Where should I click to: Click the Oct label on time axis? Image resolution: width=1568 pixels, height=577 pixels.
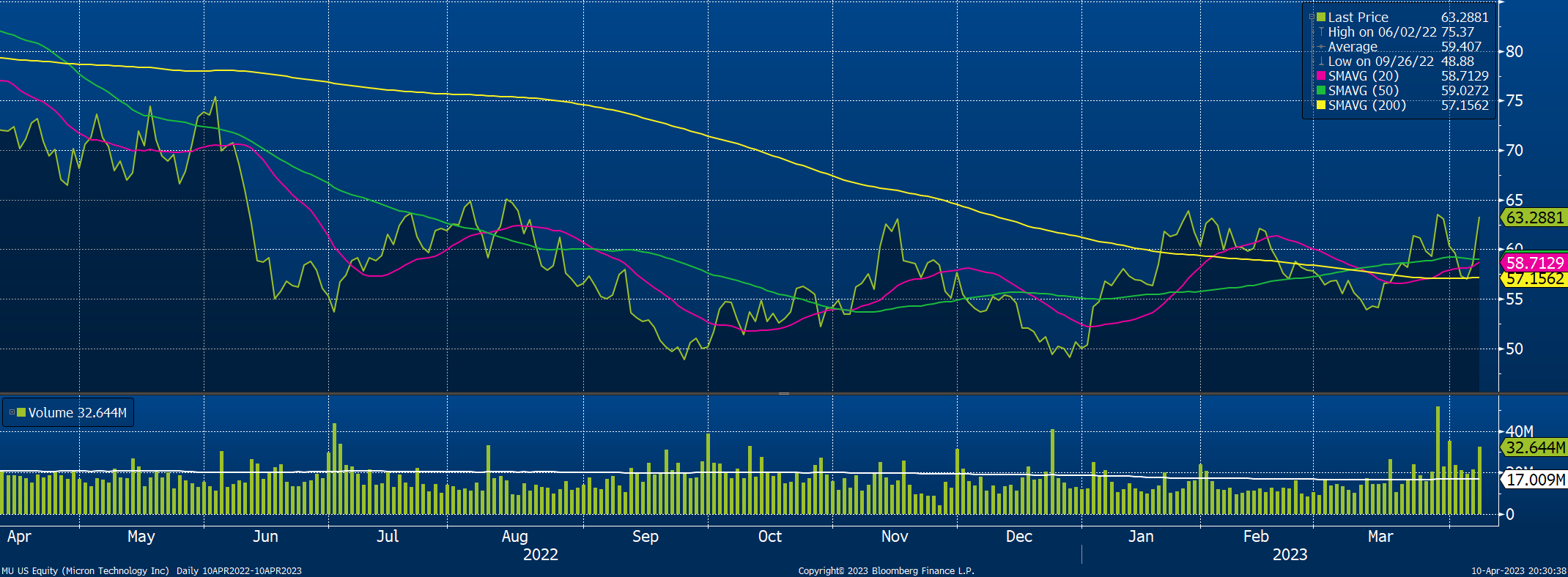769,537
